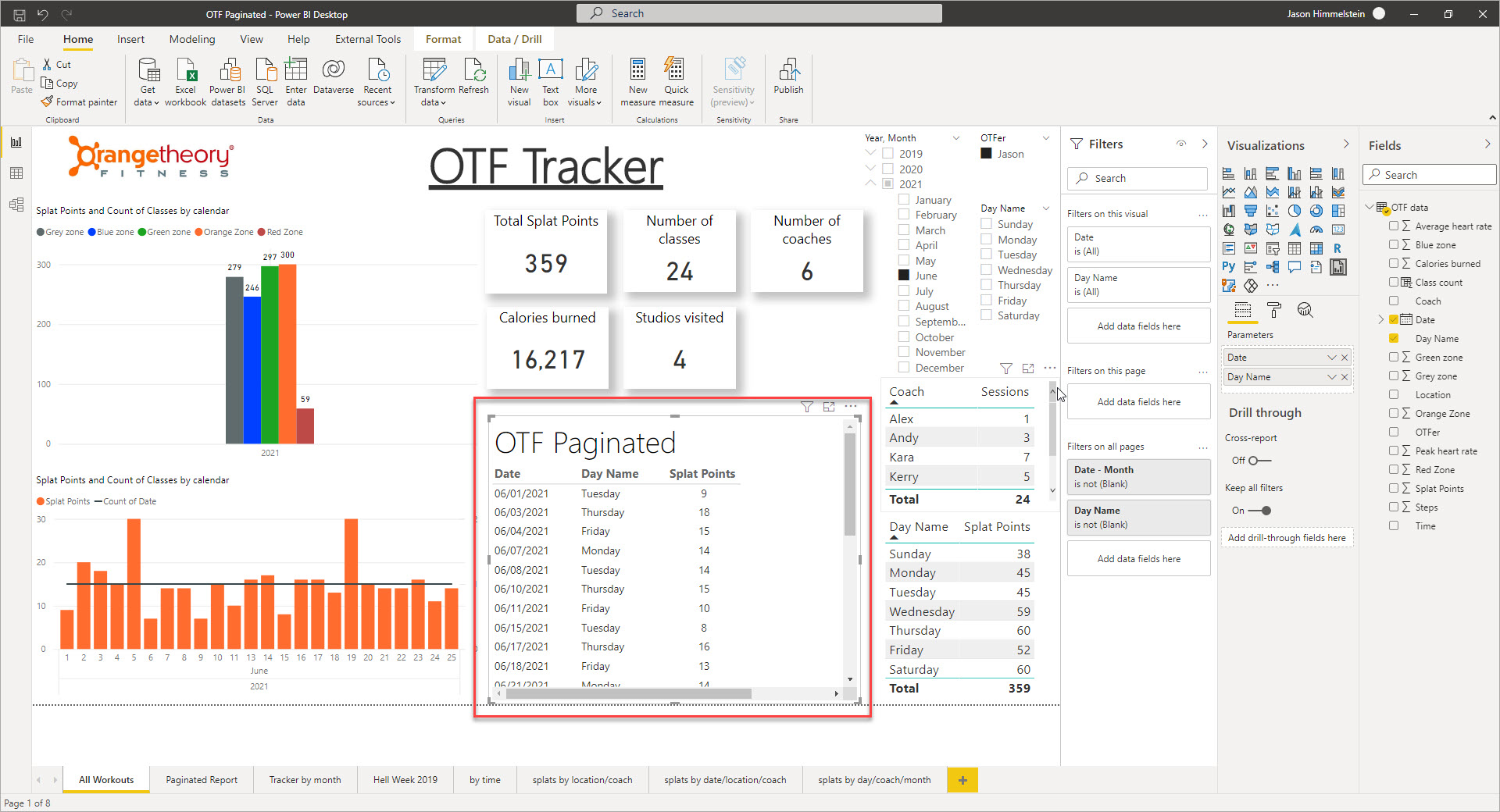Check the July month slicer box
The height and width of the screenshot is (812, 1500).
tap(904, 291)
